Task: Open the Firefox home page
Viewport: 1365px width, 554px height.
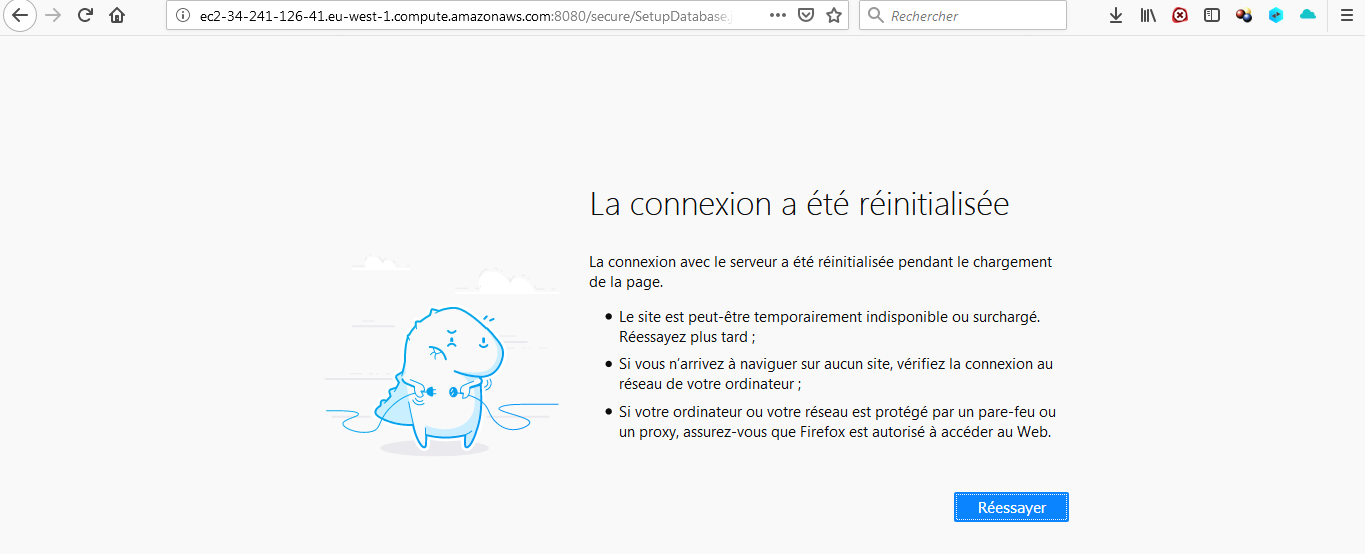Action: pyautogui.click(x=117, y=16)
